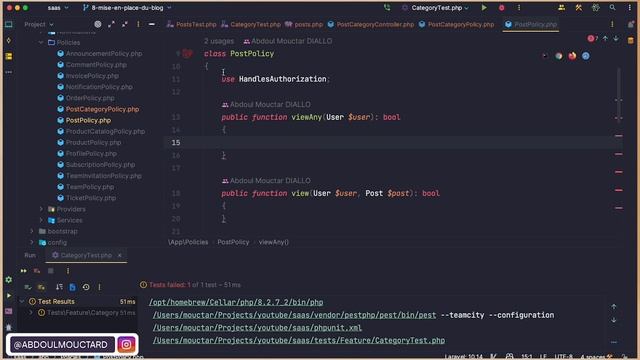The width and height of the screenshot is (640, 360).
Task: Expand Tests\Feature\Category test node
Action: [x=31, y=313]
